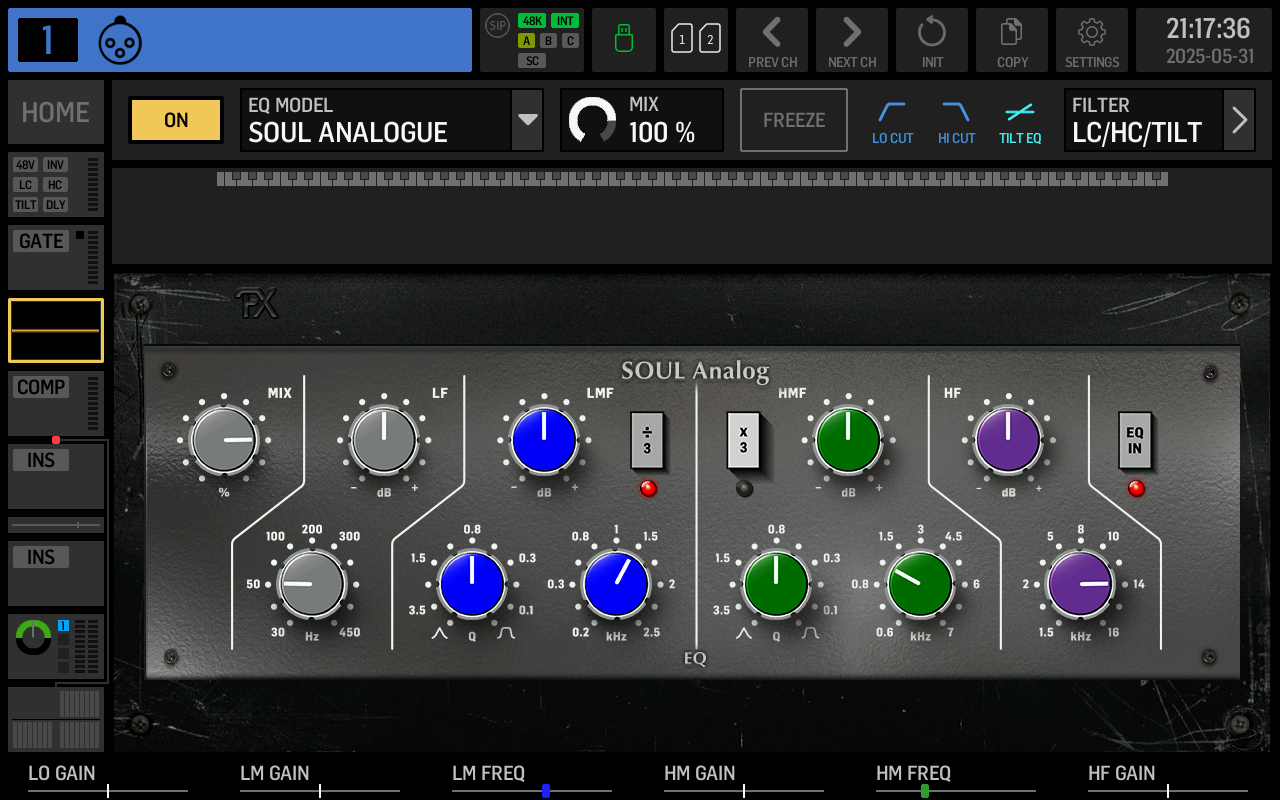The width and height of the screenshot is (1280, 800).
Task: Toggle the EQ ON button off
Action: (175, 120)
